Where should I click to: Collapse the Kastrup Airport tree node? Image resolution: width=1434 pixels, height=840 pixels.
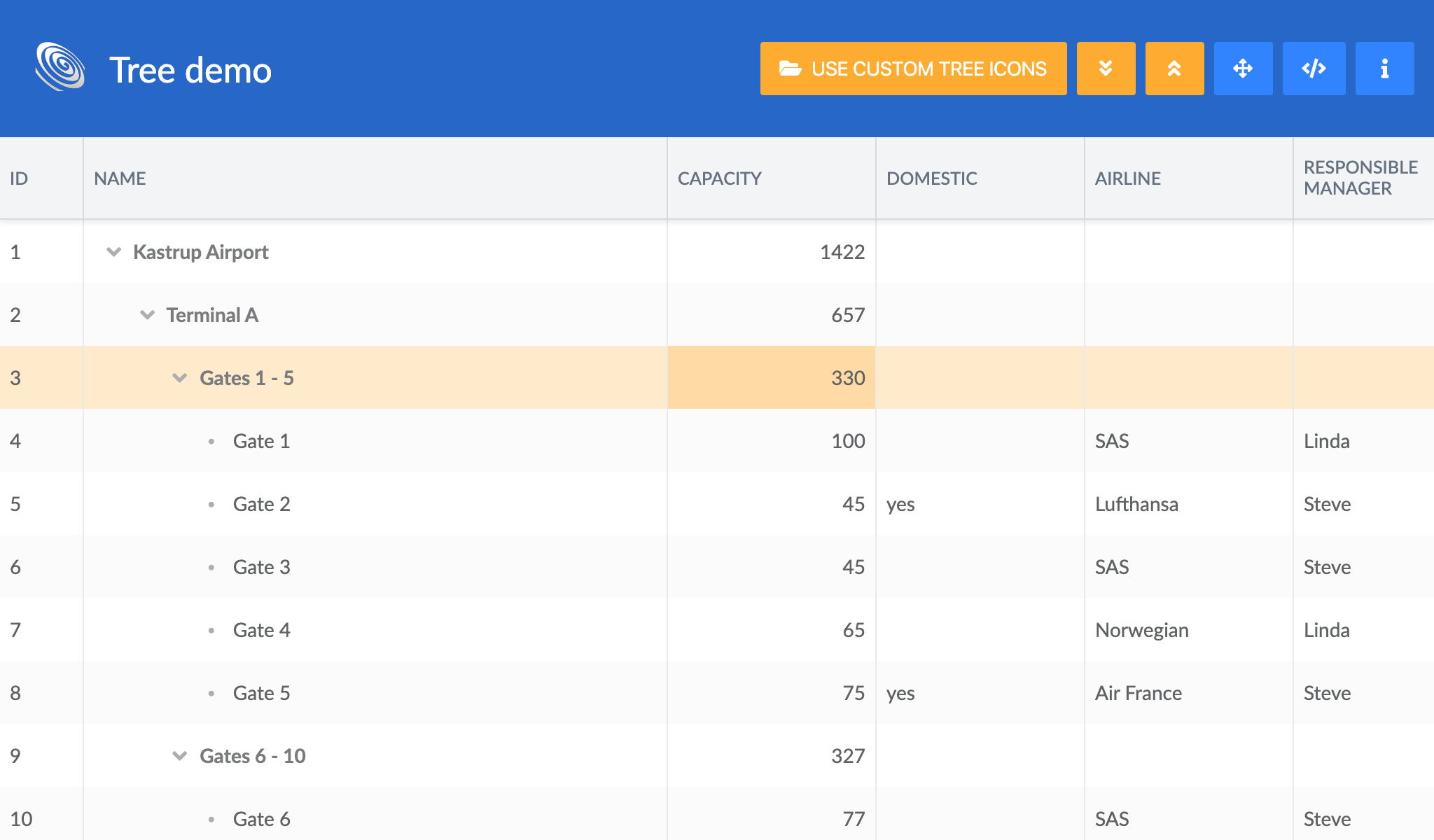point(114,252)
